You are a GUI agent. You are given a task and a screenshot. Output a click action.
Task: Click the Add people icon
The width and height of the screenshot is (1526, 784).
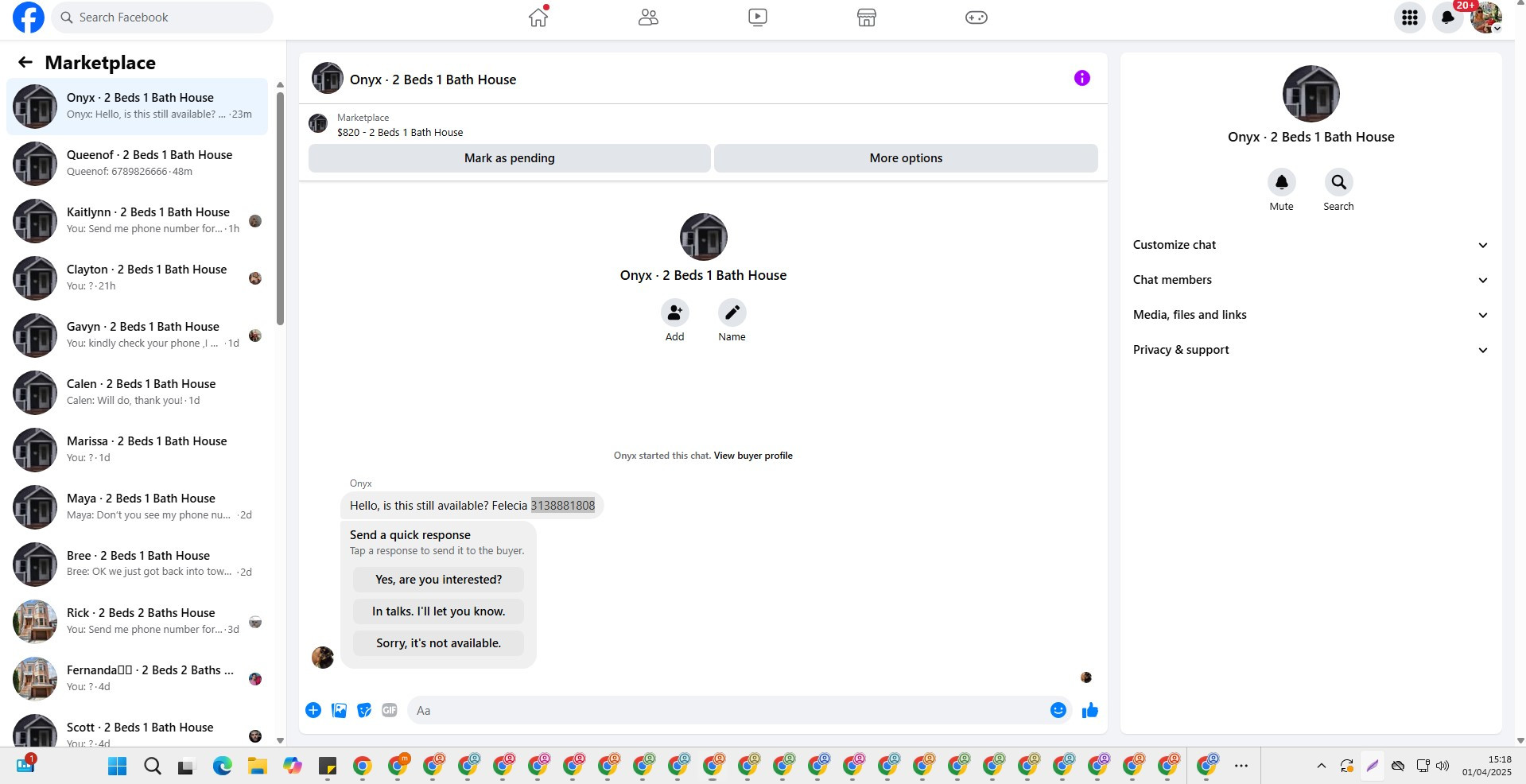(x=674, y=312)
